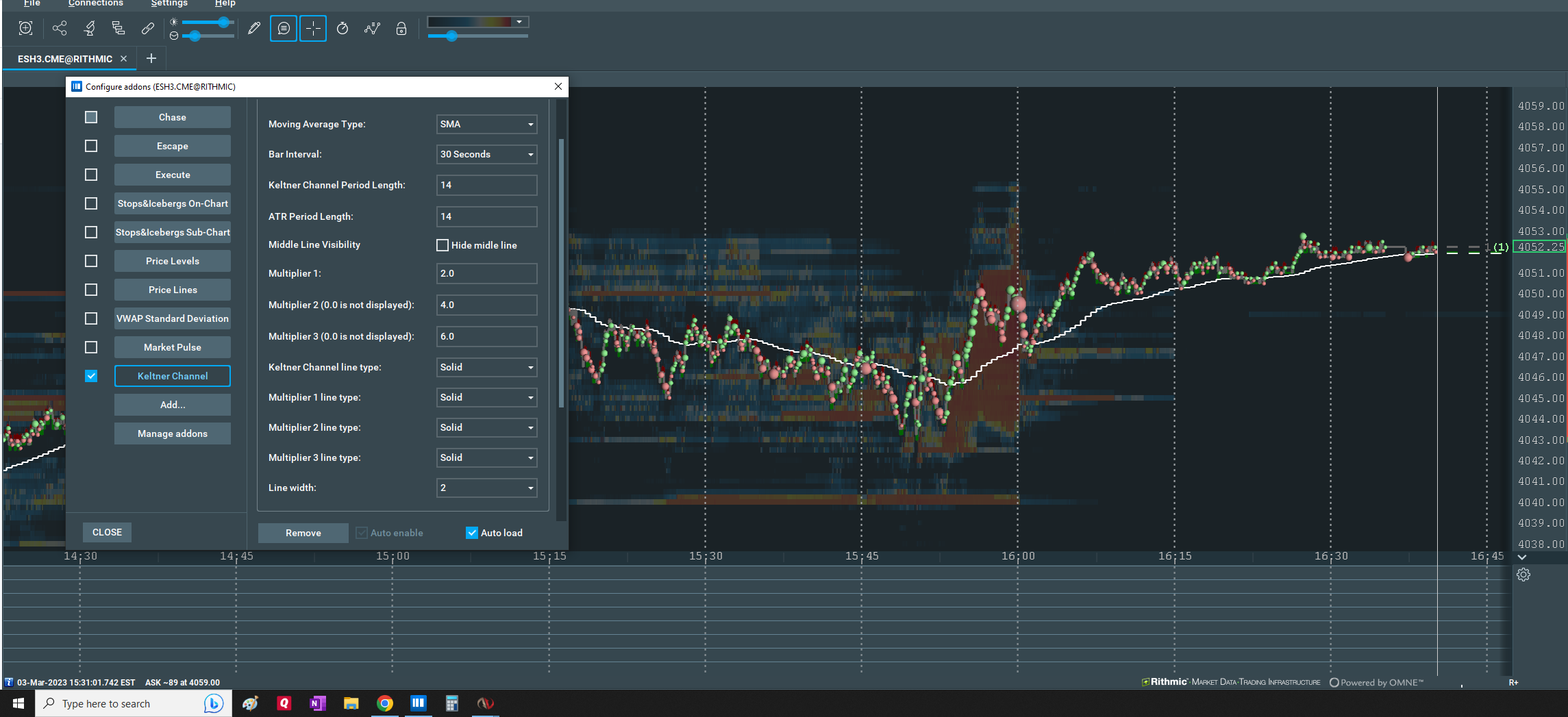1568x717 pixels.
Task: Open the chart settings gear icon
Action: [1523, 575]
